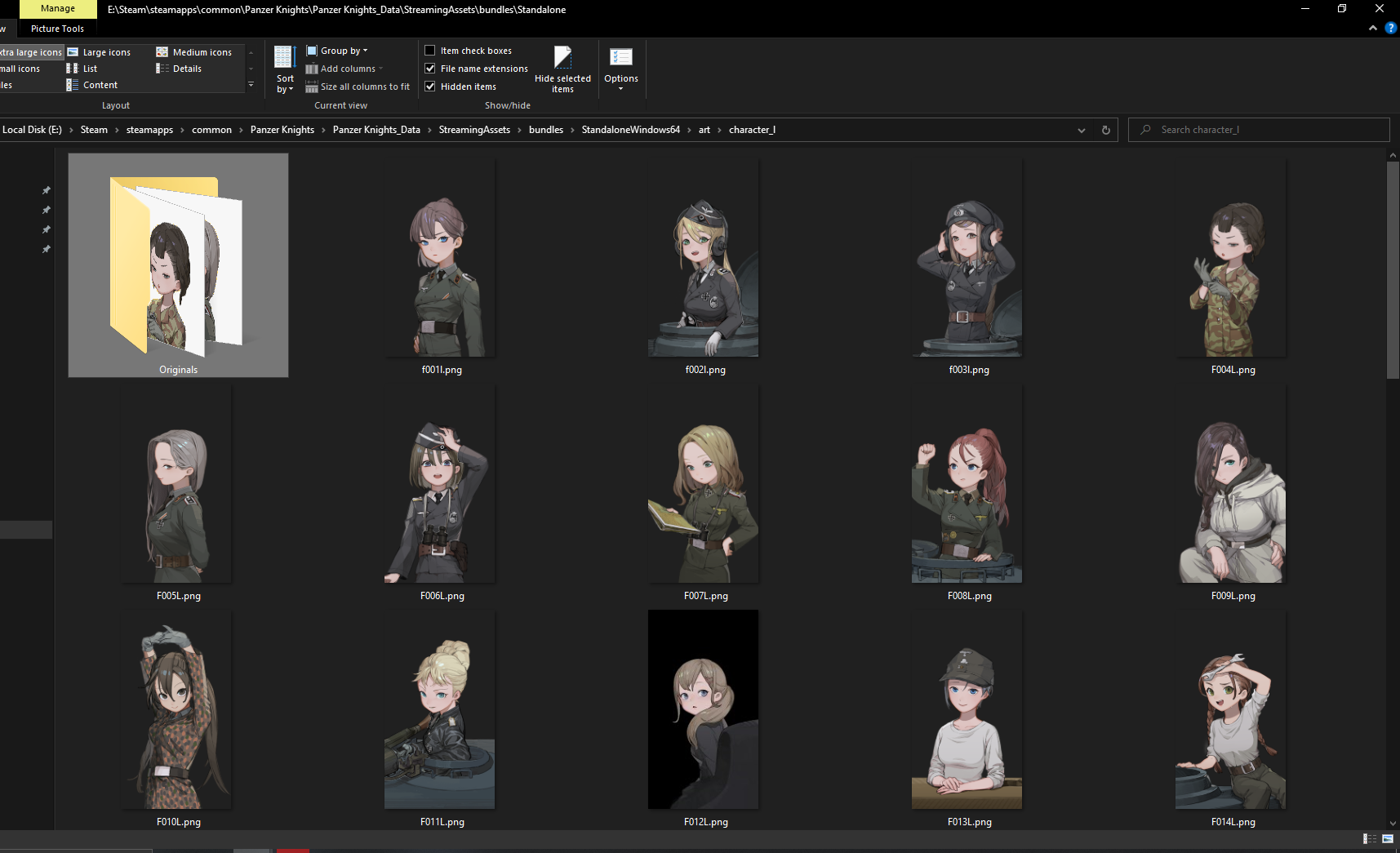This screenshot has height=853, width=1400.
Task: Expand the layout gallery More arrow
Action: (x=251, y=85)
